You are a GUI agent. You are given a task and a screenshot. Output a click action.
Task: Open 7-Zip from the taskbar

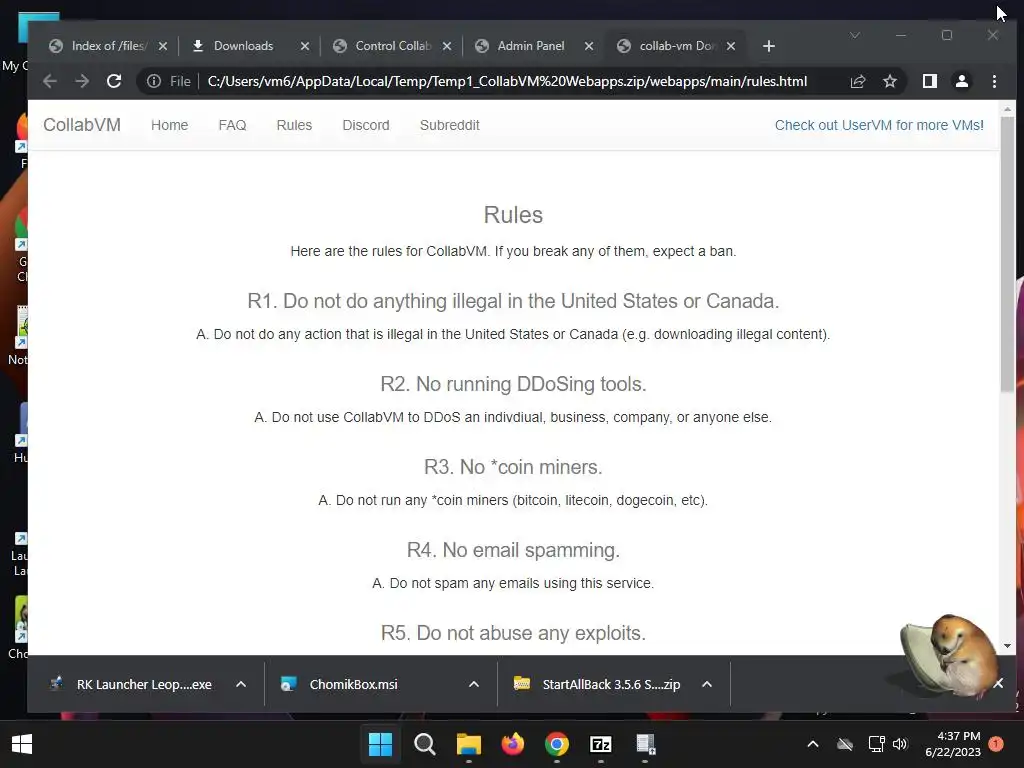click(x=601, y=744)
